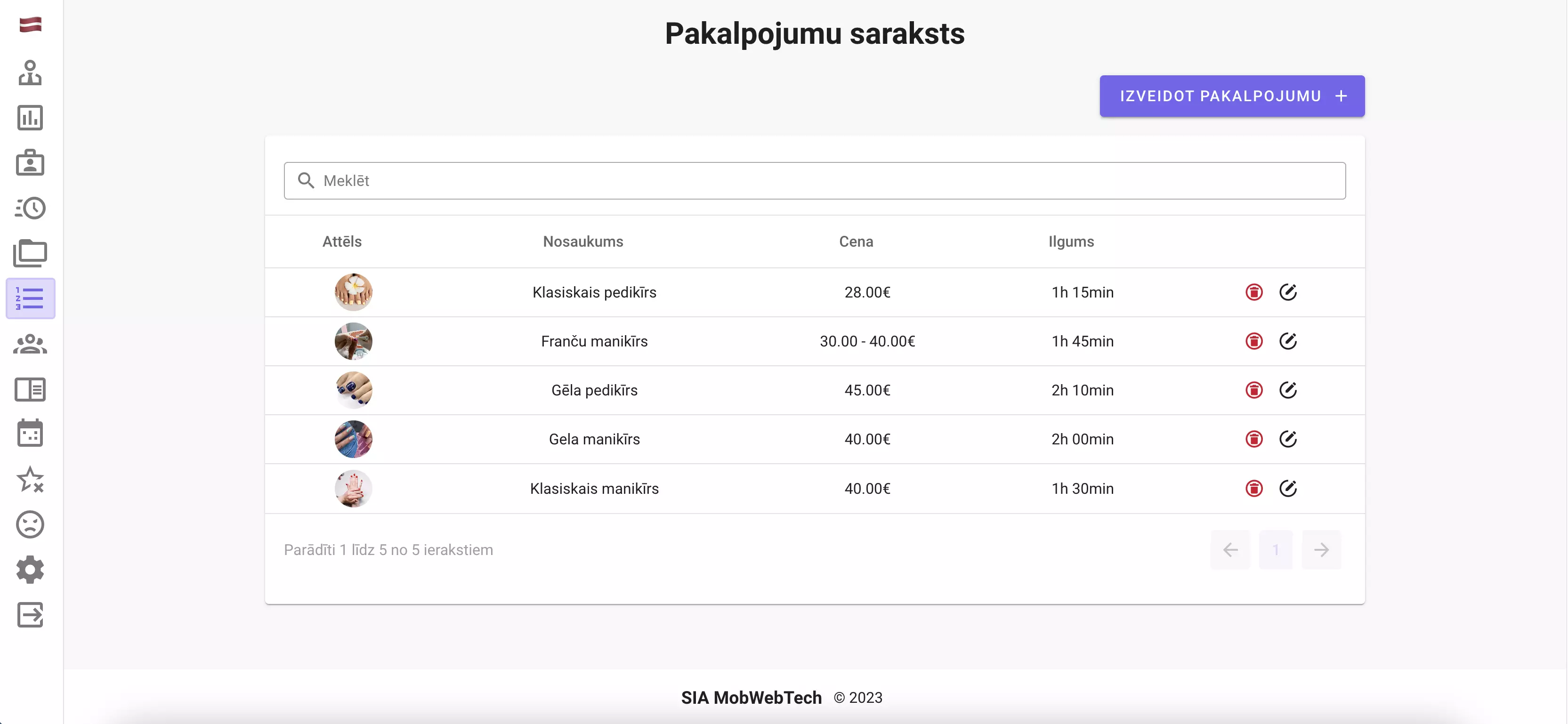This screenshot has height=724, width=1568.
Task: Open the complaints sad-face section
Action: (31, 524)
